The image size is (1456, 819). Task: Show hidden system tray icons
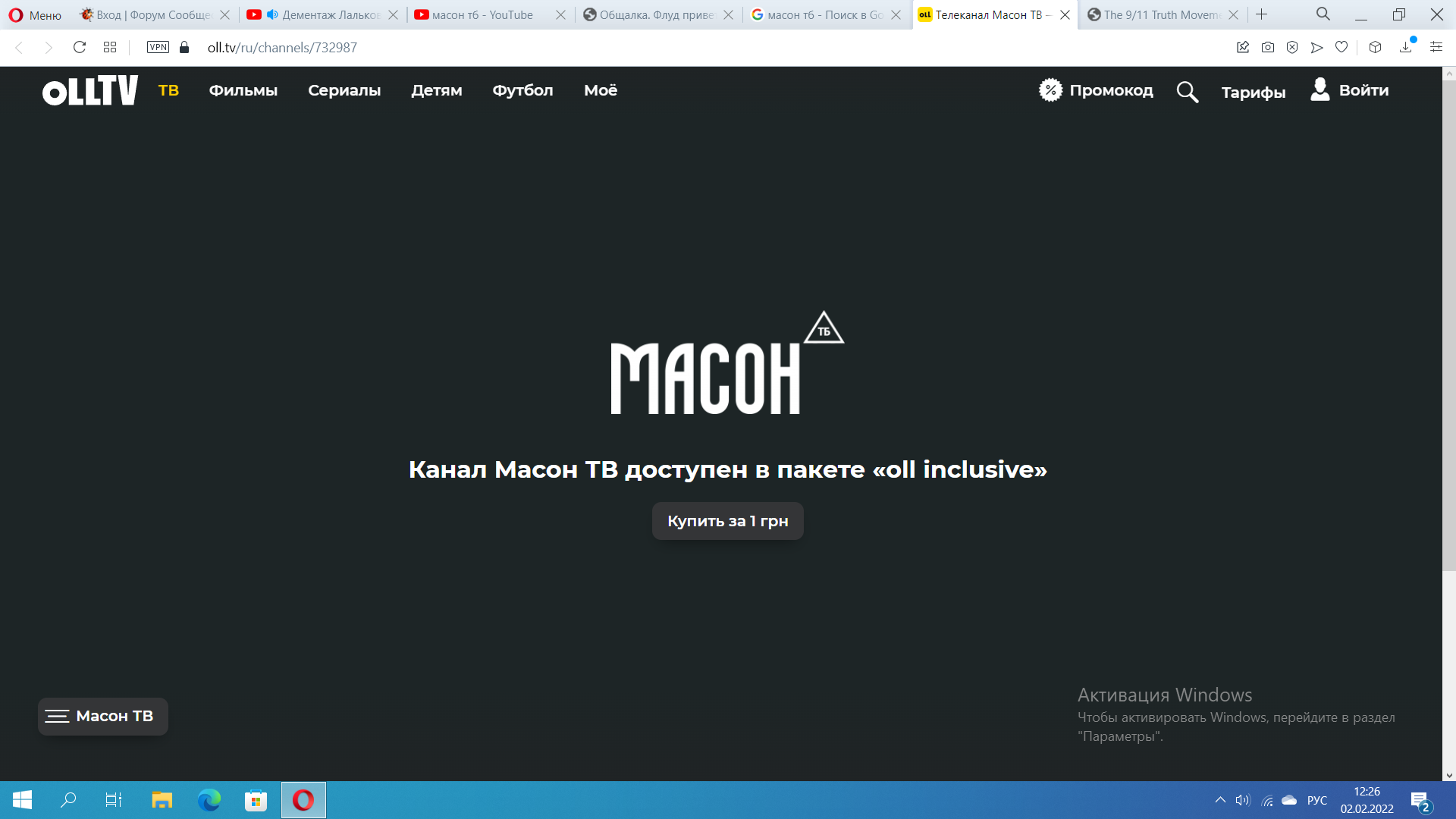coord(1220,800)
